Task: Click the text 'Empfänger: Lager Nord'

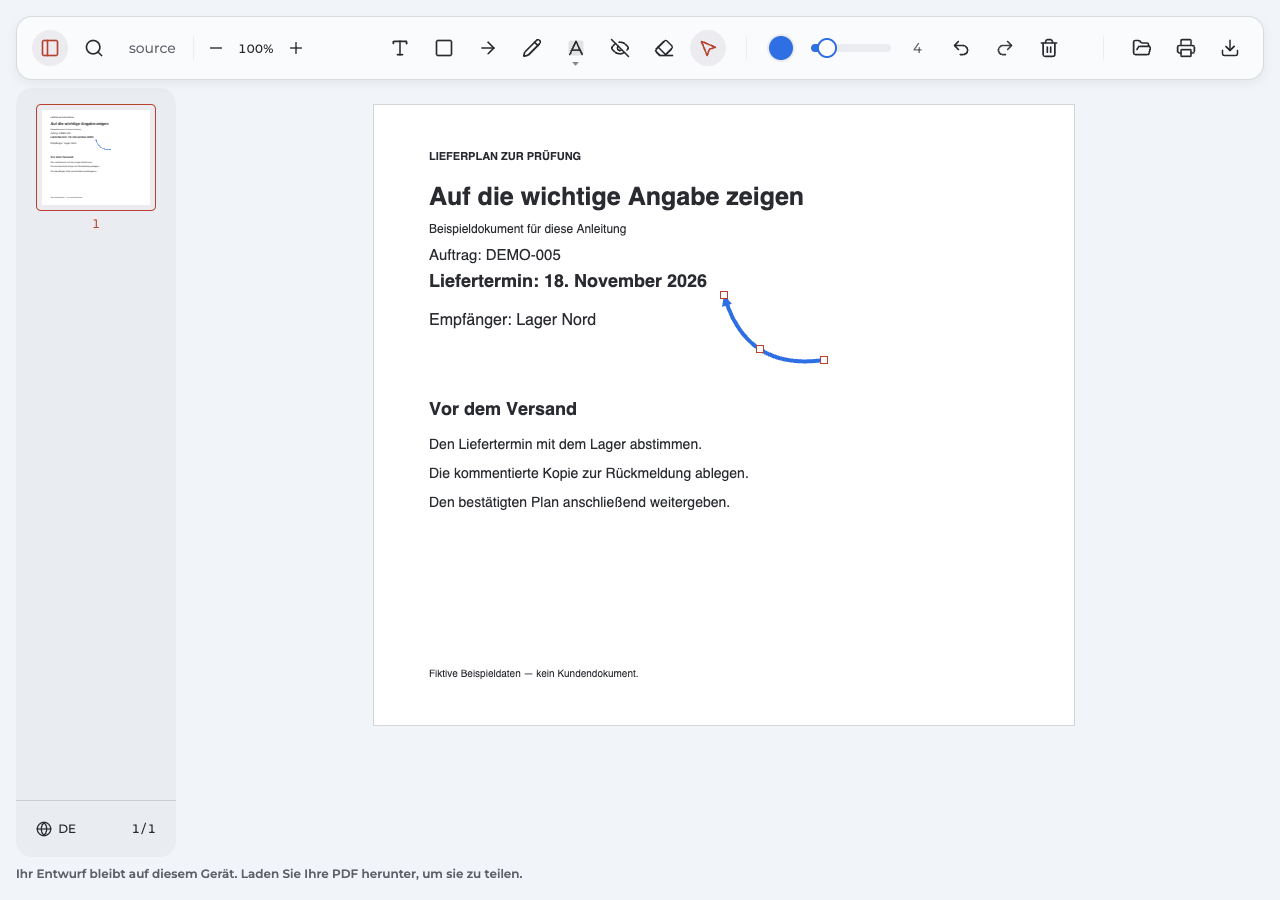Action: 512,320
